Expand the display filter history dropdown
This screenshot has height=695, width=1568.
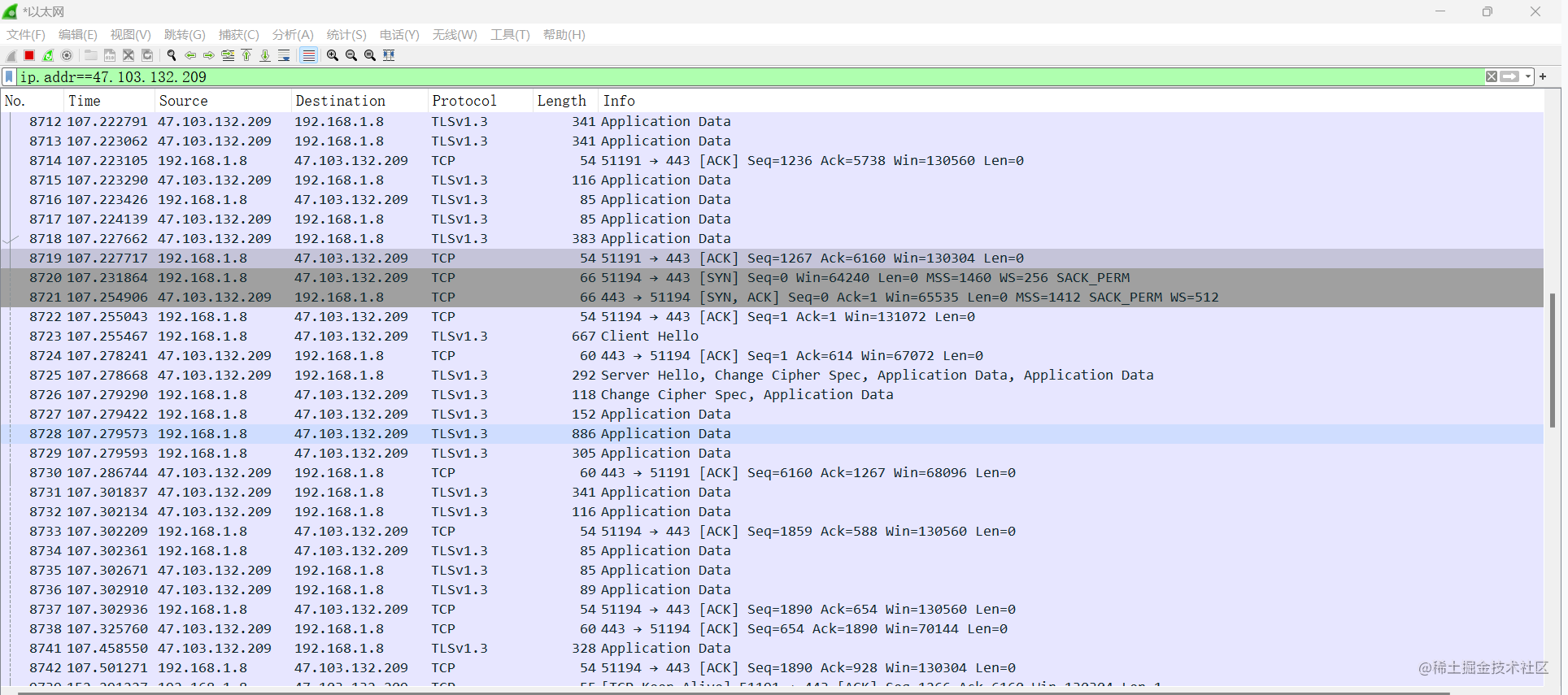pos(1528,76)
